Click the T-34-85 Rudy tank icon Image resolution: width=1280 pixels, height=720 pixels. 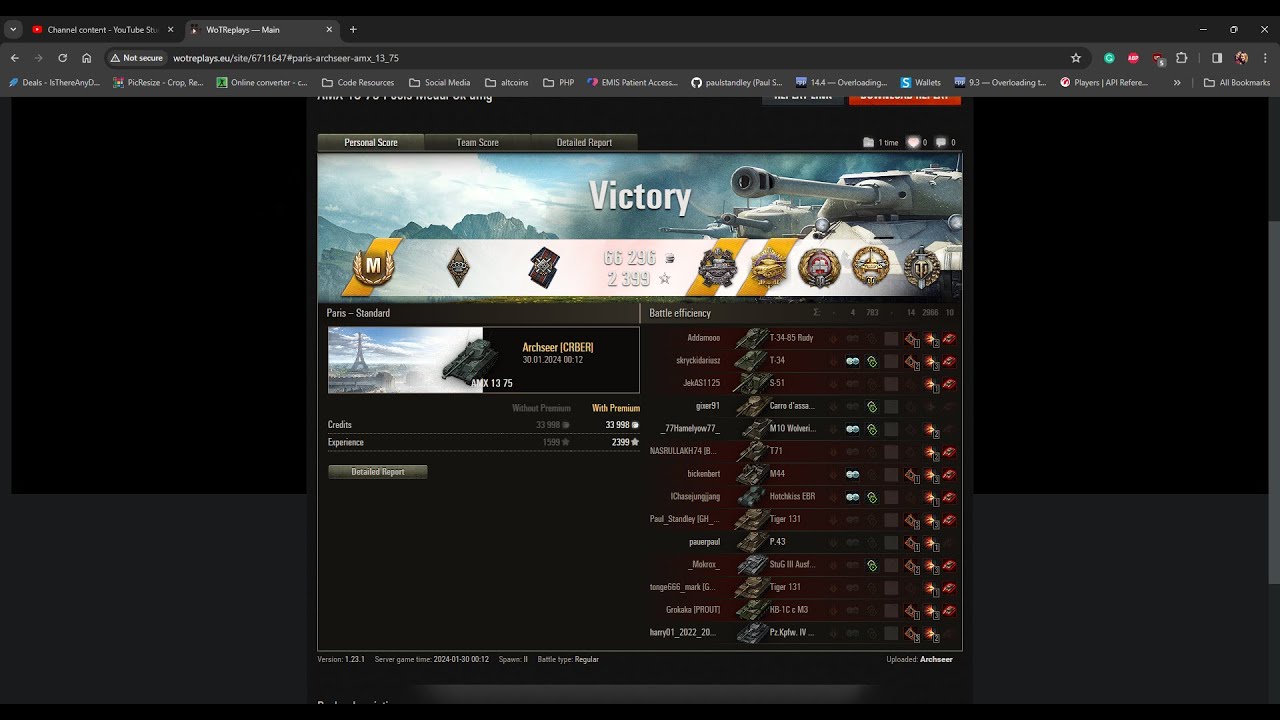(752, 338)
